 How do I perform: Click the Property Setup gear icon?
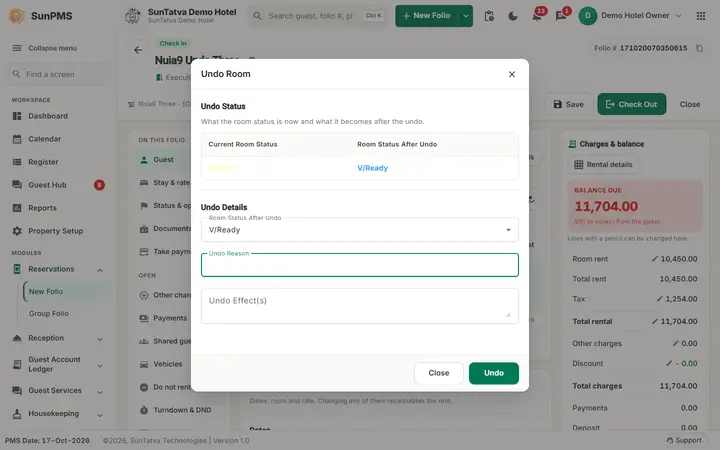point(17,231)
